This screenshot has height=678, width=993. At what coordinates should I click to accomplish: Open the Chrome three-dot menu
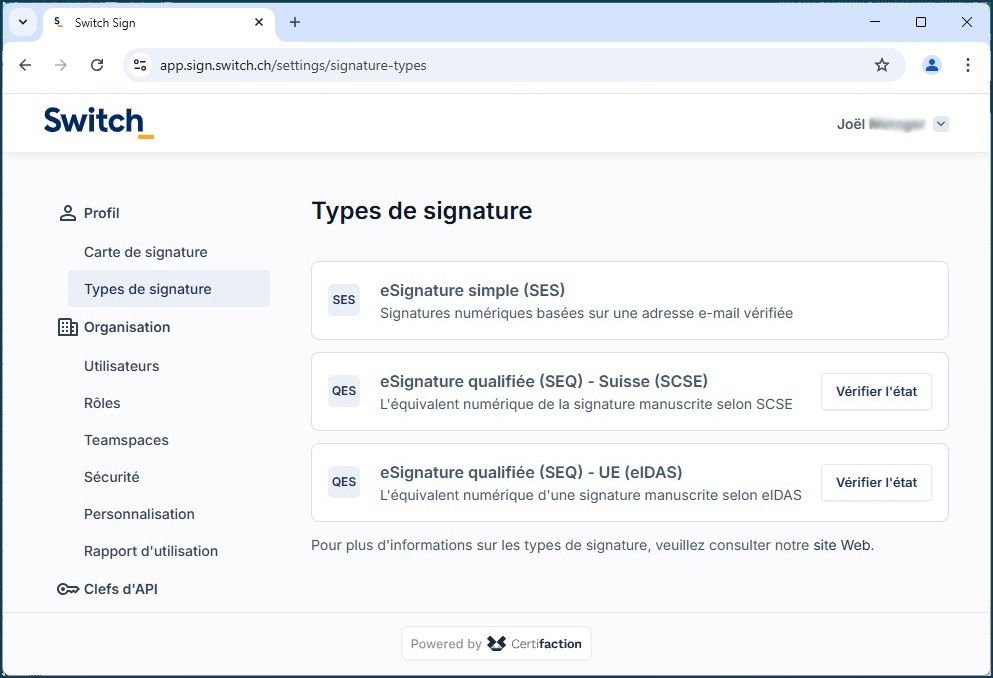pos(967,64)
